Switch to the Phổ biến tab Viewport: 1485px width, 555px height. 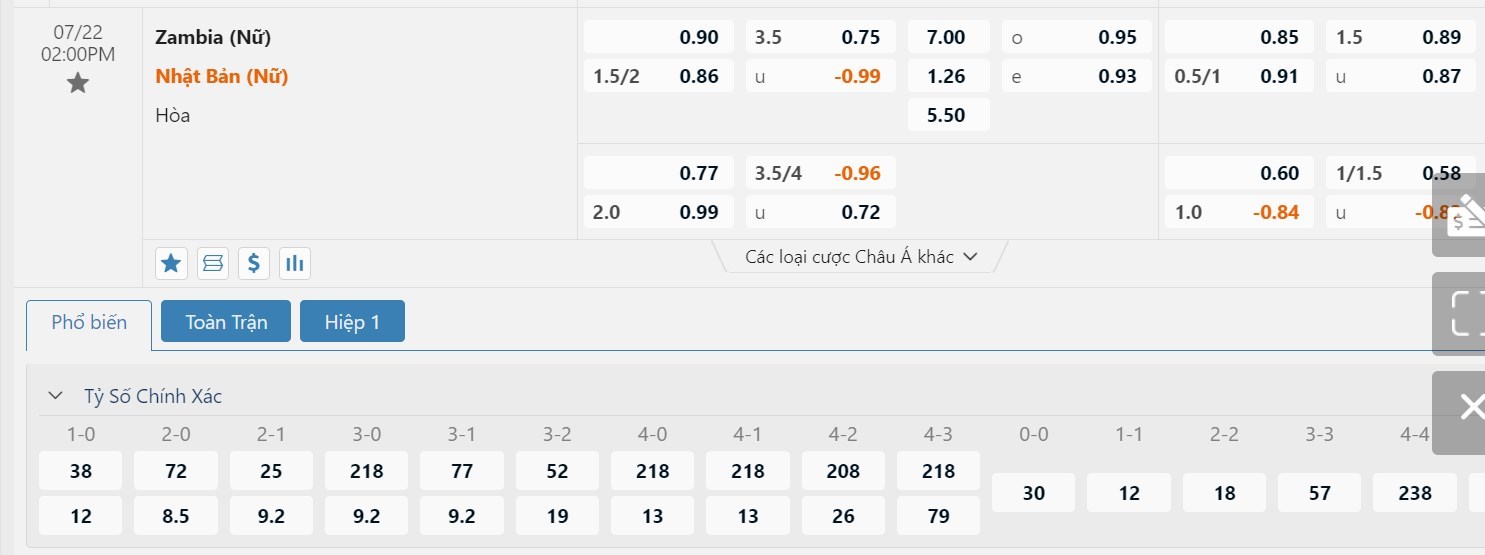click(x=89, y=323)
